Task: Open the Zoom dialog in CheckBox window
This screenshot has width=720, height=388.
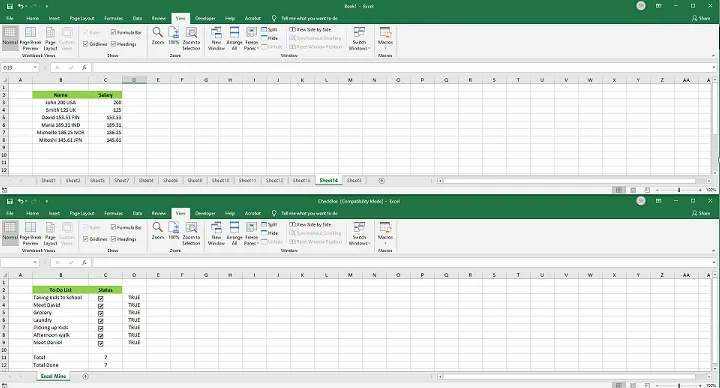Action: pyautogui.click(x=158, y=231)
